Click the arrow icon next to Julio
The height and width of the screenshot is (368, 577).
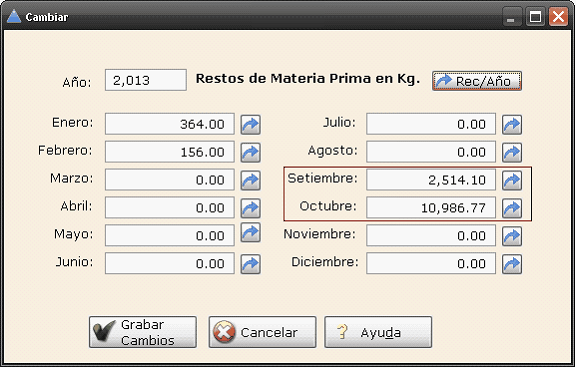512,124
